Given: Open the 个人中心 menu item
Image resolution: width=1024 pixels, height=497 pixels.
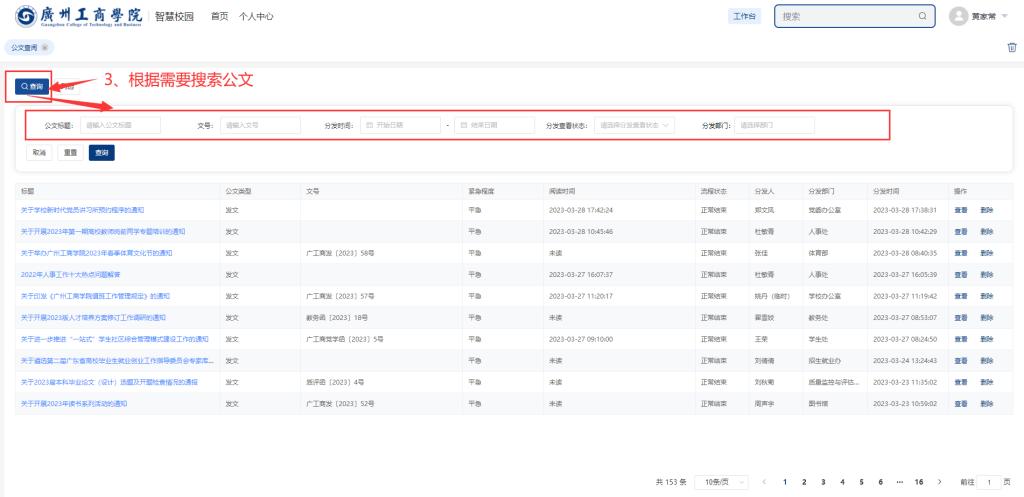Looking at the screenshot, I should coord(257,17).
